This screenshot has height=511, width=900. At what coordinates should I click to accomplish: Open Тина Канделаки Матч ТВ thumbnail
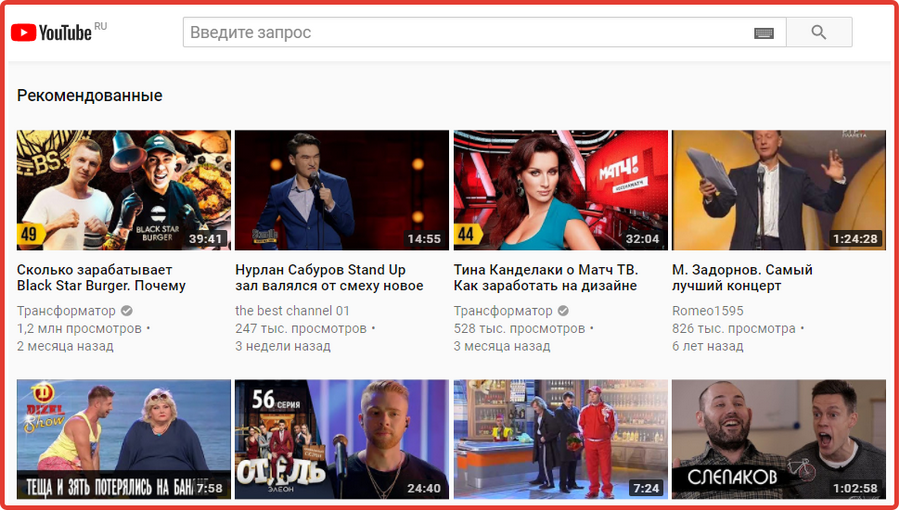[x=560, y=190]
